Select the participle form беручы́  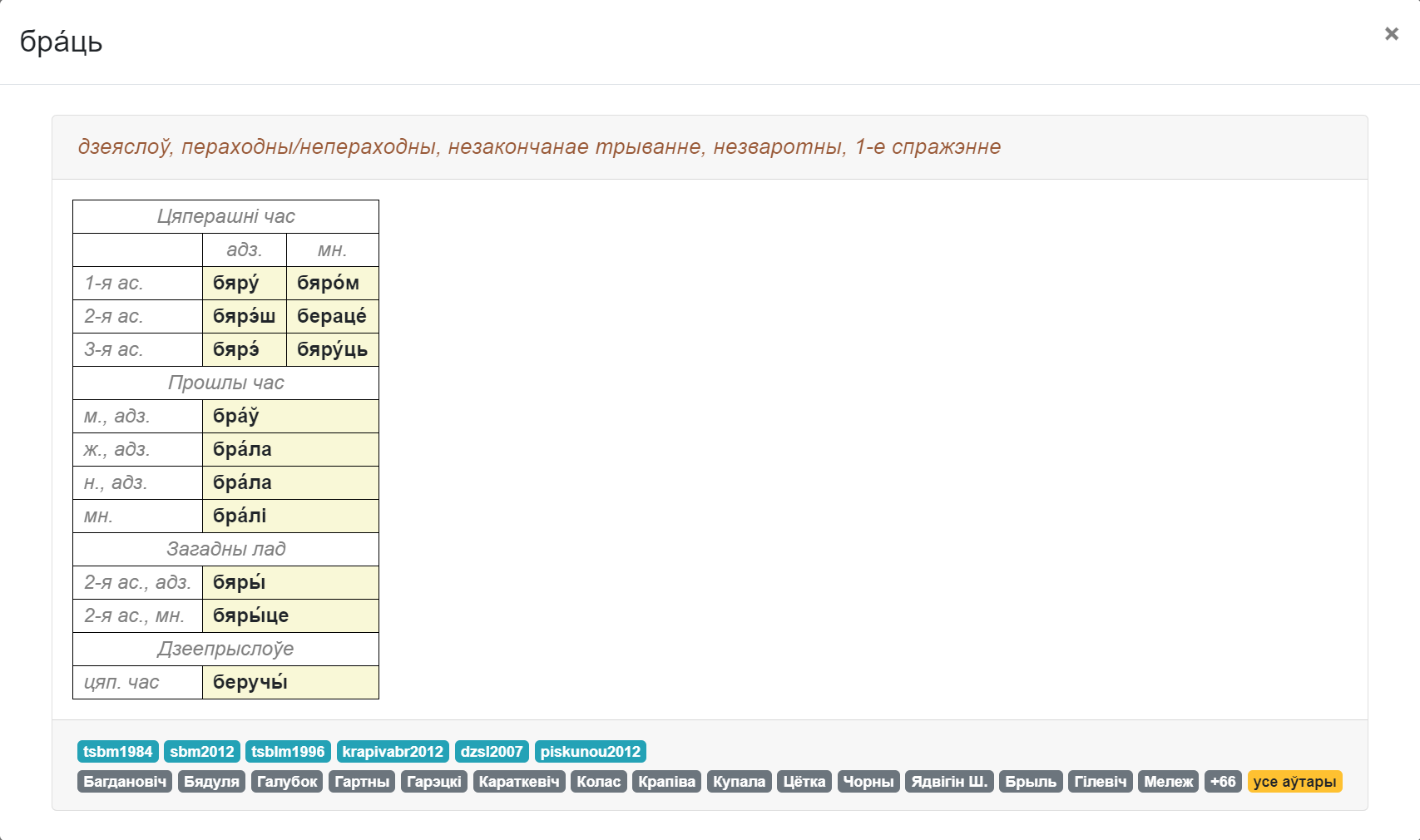[x=250, y=683]
